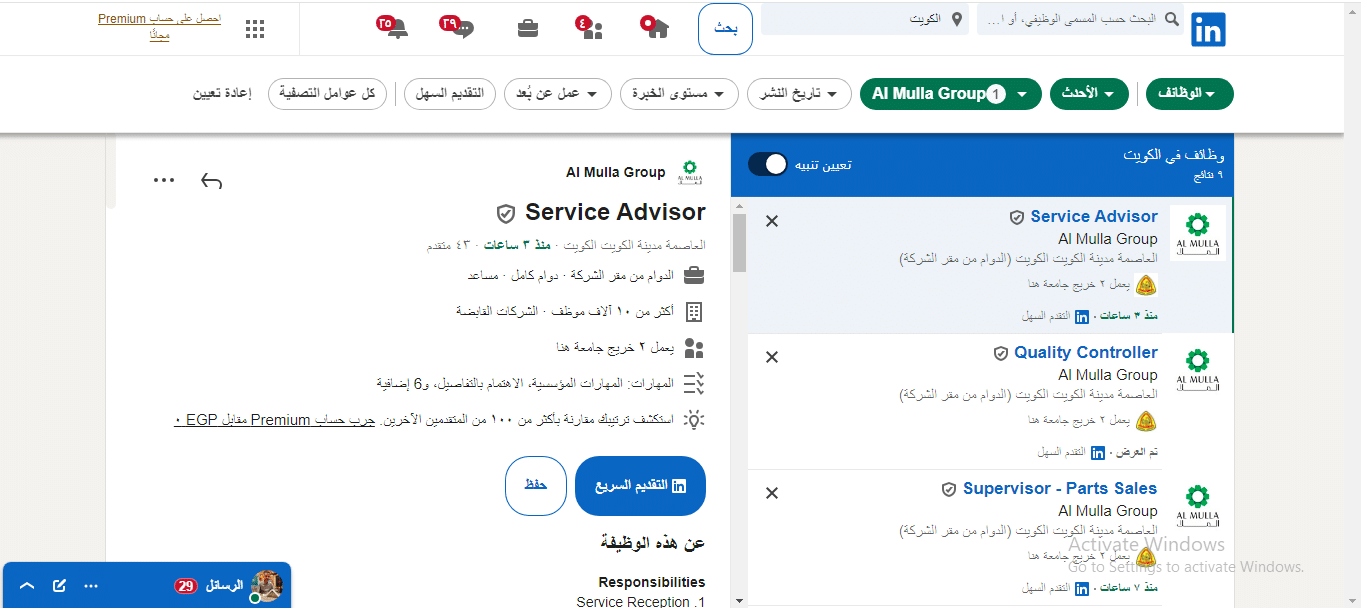Click Al Mulla logo in Service Advisor card
This screenshot has width=1361, height=608.
click(x=1197, y=232)
